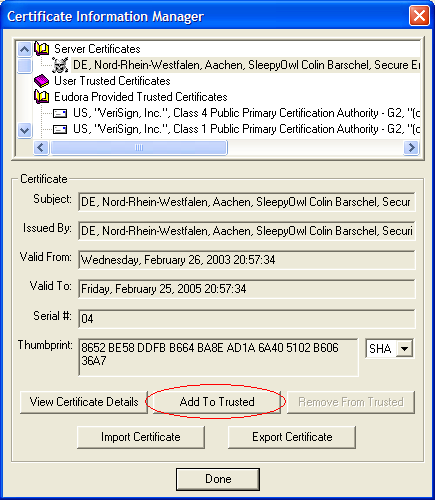Click the VeriSign Class 1 certificate card icon

pos(60,129)
